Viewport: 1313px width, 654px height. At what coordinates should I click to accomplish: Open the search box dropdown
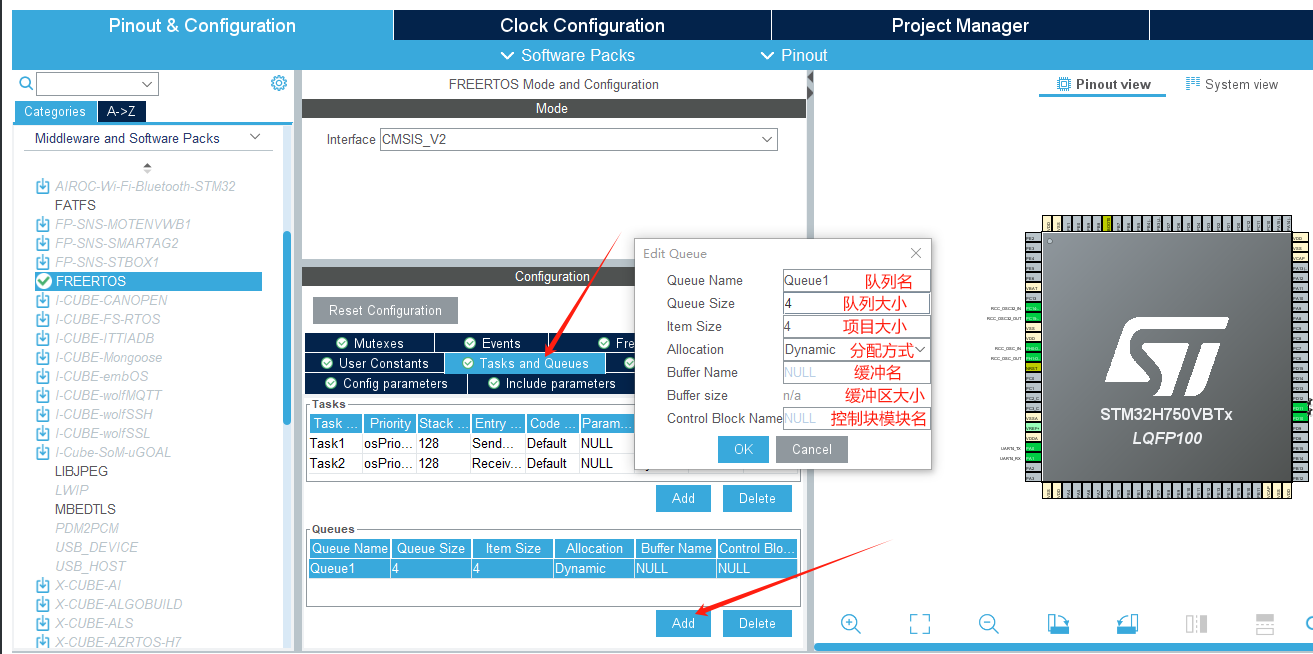(148, 84)
